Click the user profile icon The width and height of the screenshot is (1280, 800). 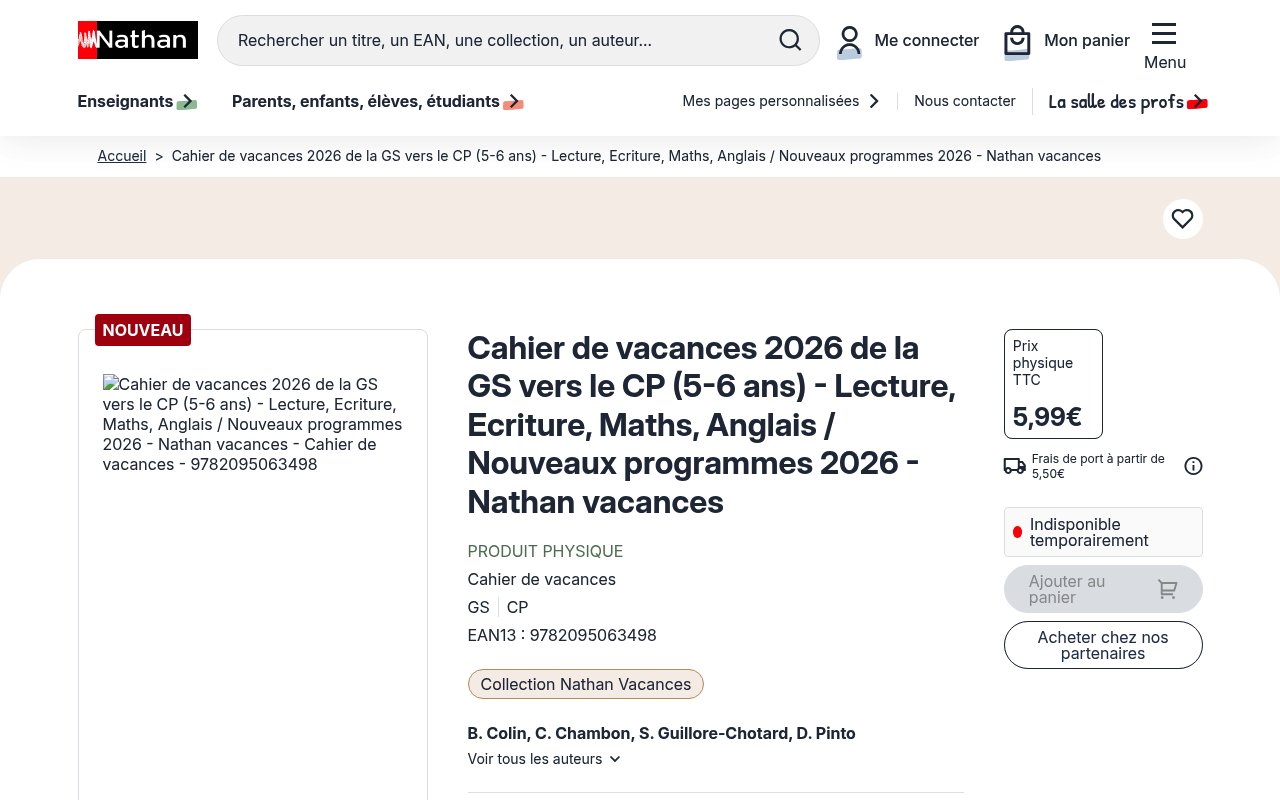coord(849,41)
